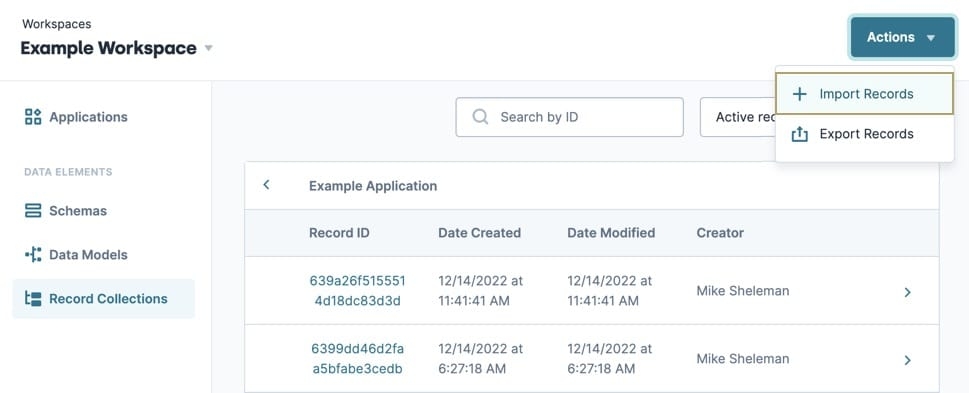The width and height of the screenshot is (969, 393).
Task: Click Date Created value 12/14/2022 at 11:41:41 AM
Action: [481, 291]
